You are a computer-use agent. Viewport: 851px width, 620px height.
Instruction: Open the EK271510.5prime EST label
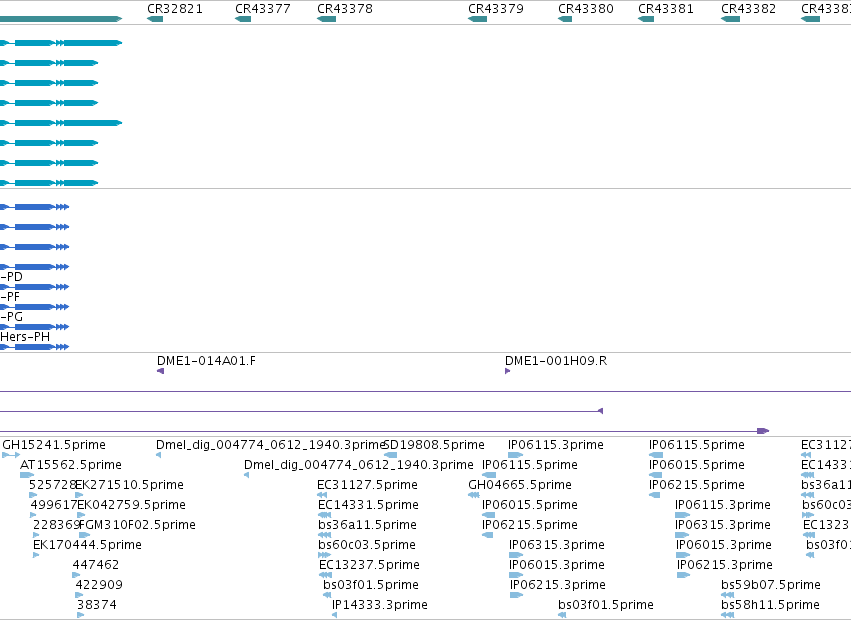pyautogui.click(x=129, y=485)
